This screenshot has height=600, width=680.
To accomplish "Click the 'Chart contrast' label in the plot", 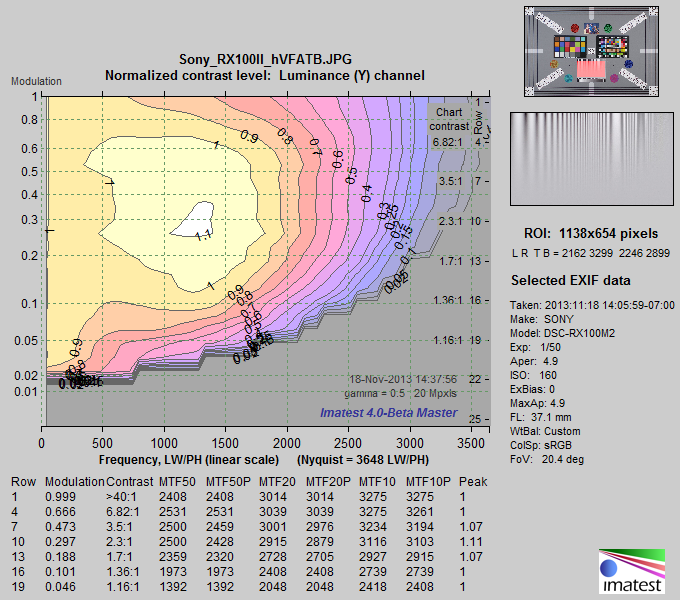I will pos(449,119).
